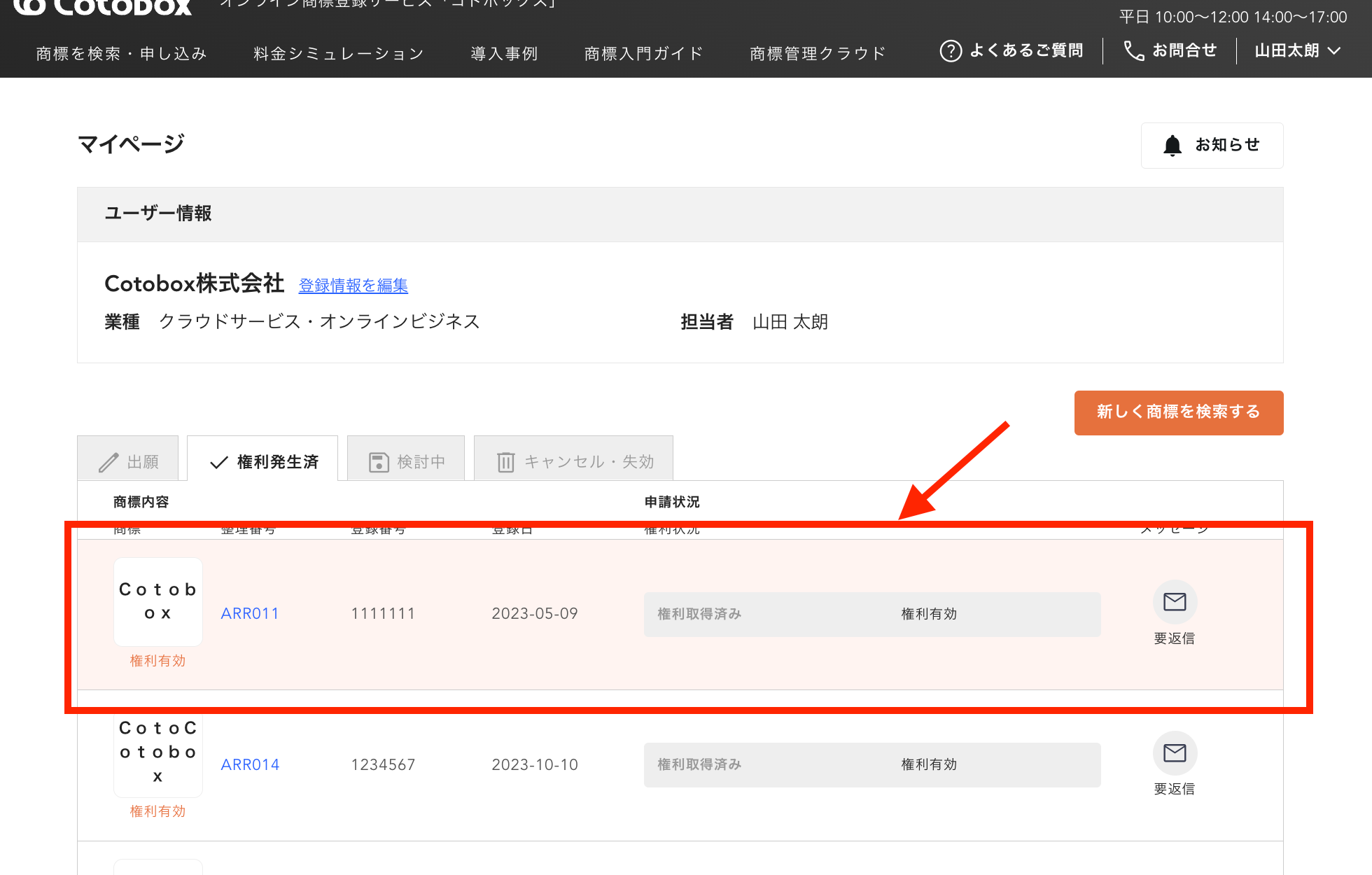This screenshot has height=875, width=1372.
Task: Open the mail icon for ARR011 row
Action: point(1175,602)
